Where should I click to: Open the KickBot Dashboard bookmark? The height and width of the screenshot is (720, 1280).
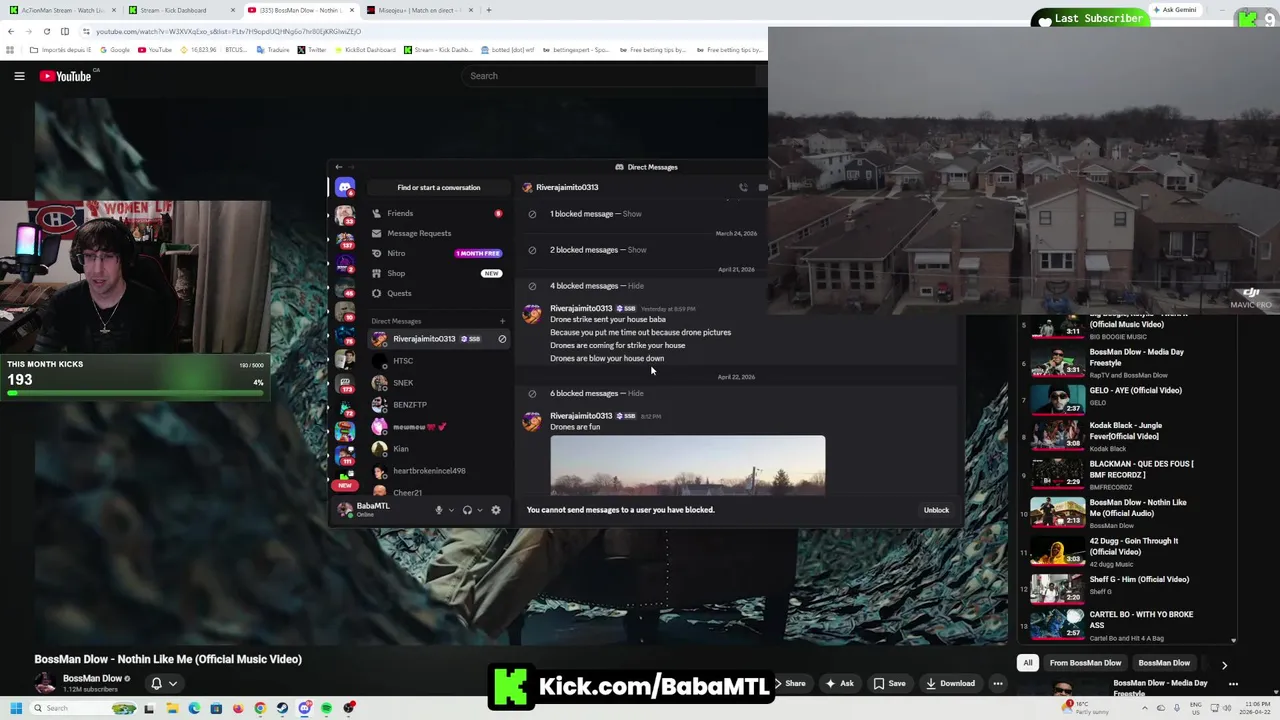(366, 49)
